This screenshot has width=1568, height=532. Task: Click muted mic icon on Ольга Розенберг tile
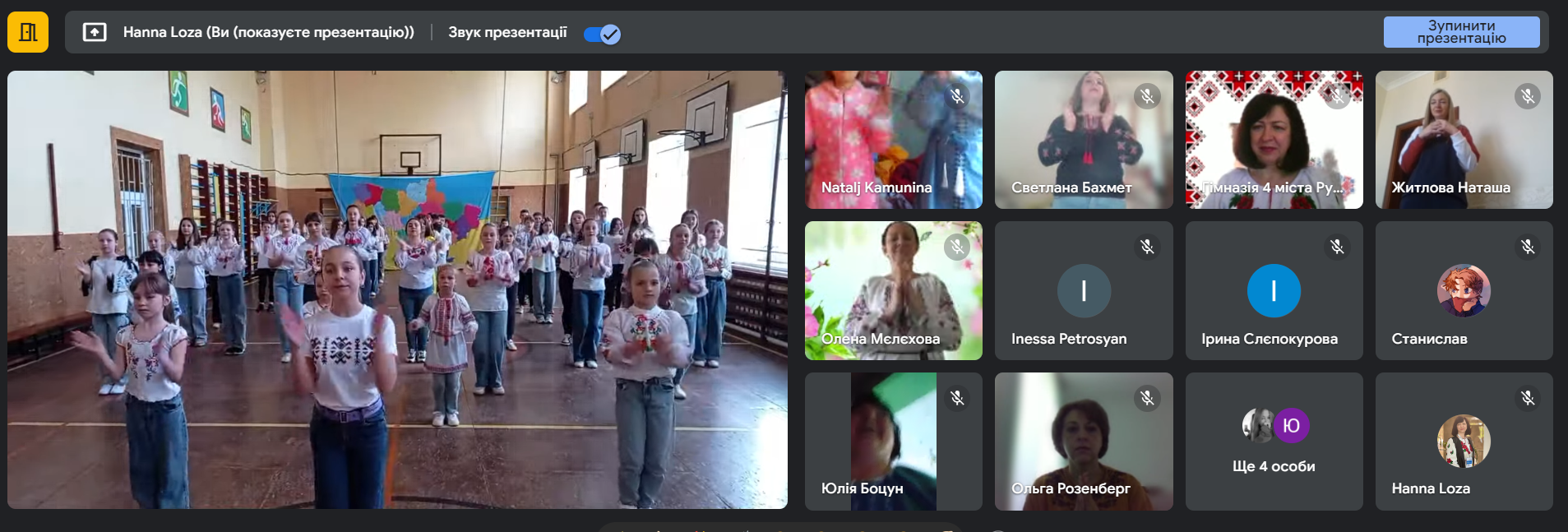(1147, 398)
